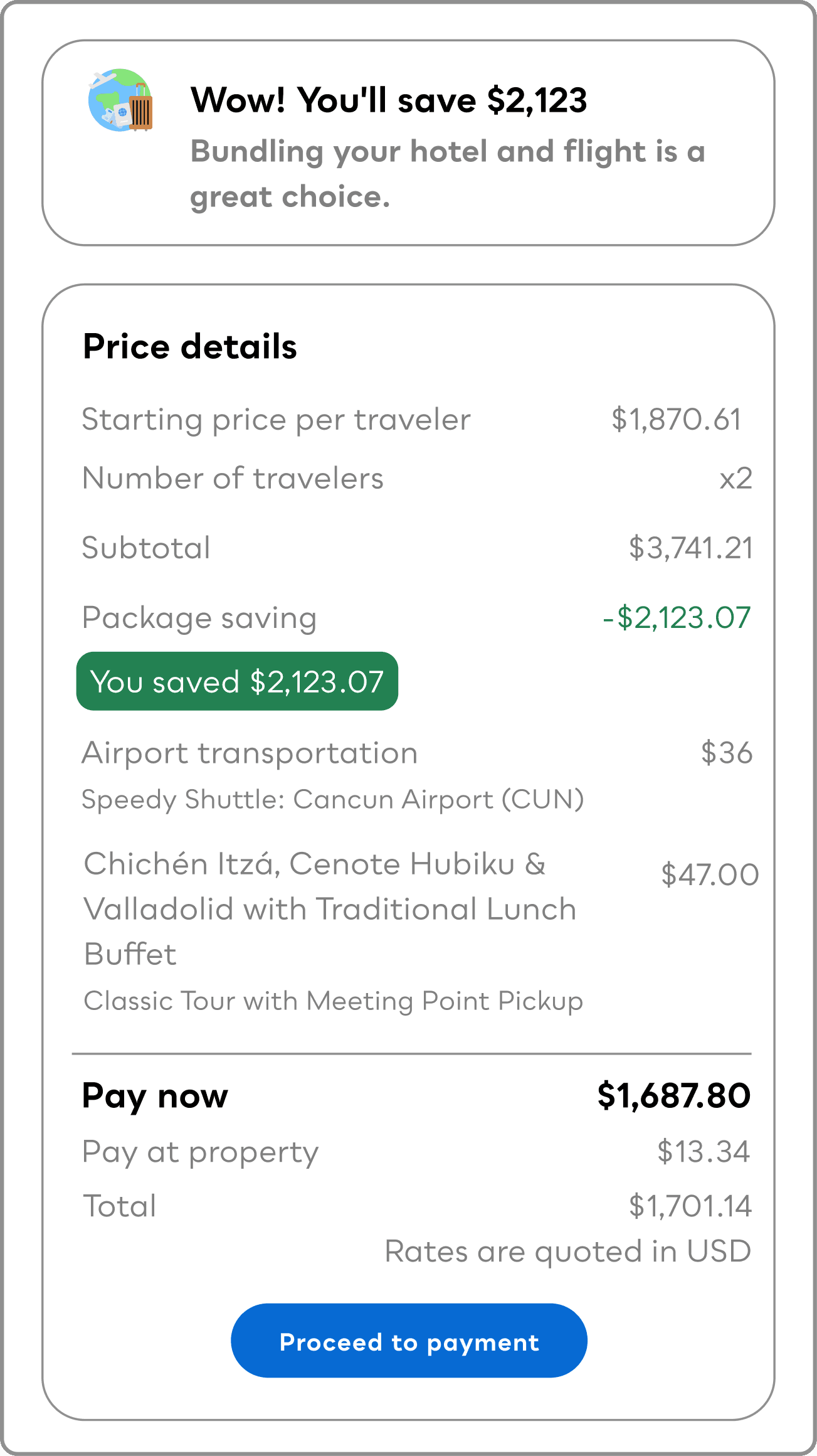Click the $1,870.61 per traveler amount

(x=676, y=420)
